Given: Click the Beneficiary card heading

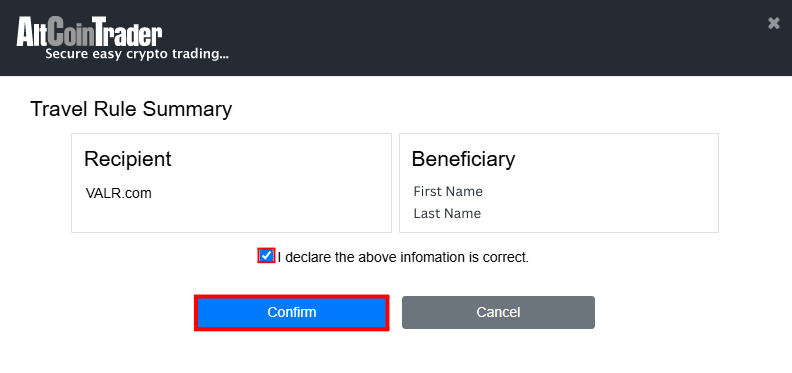Looking at the screenshot, I should tap(463, 159).
